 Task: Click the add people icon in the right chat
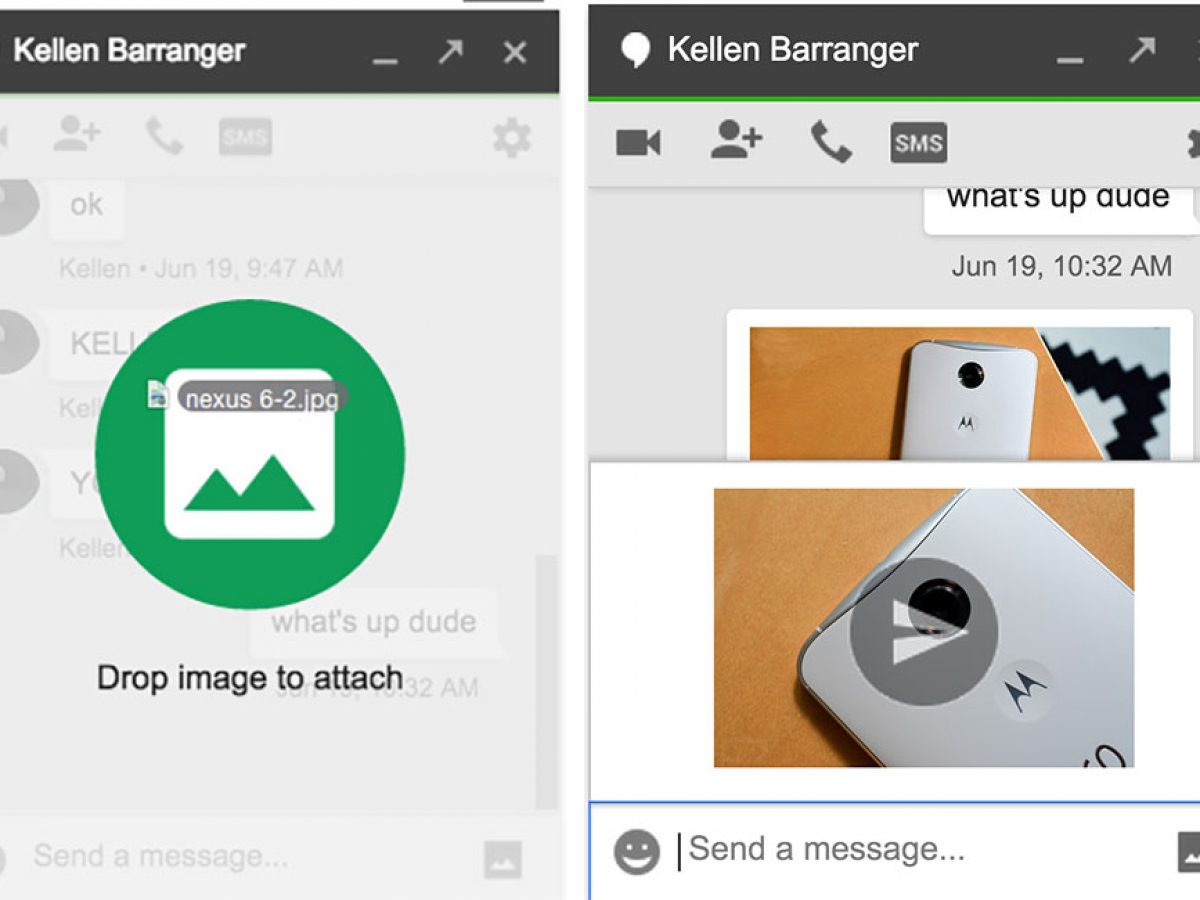click(x=736, y=141)
